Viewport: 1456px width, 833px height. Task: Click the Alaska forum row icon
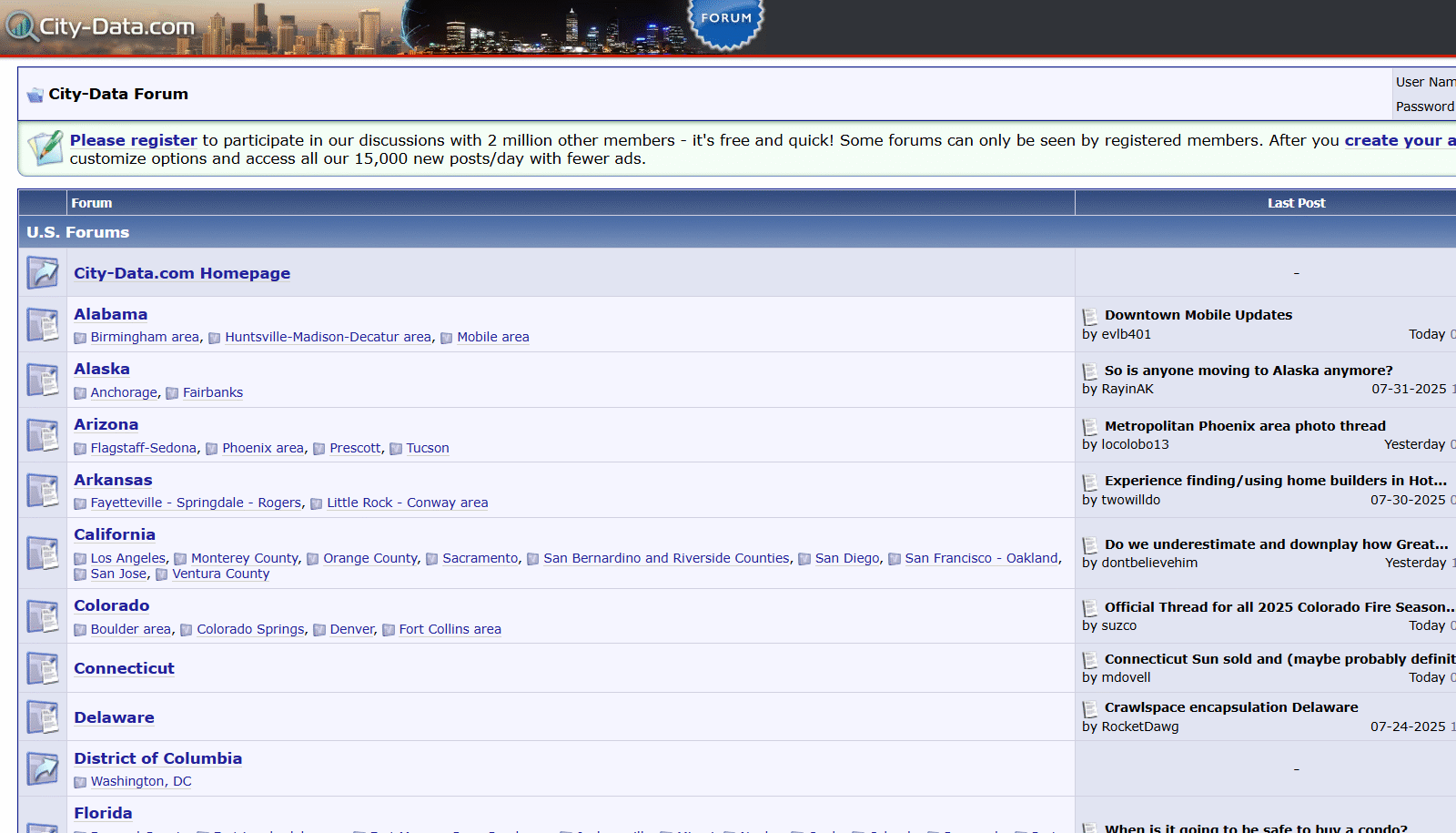43,380
